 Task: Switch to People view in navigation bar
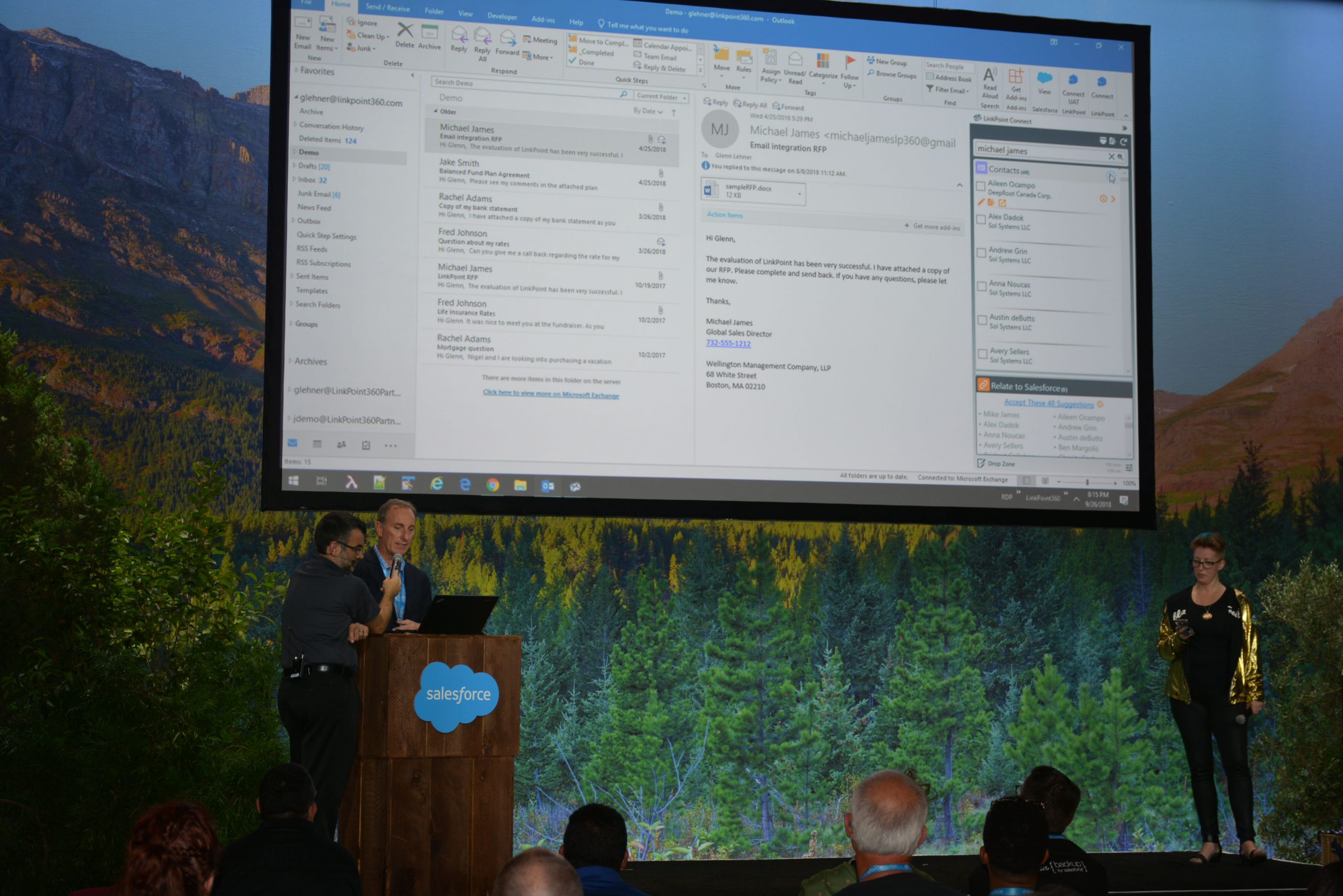pyautogui.click(x=341, y=444)
